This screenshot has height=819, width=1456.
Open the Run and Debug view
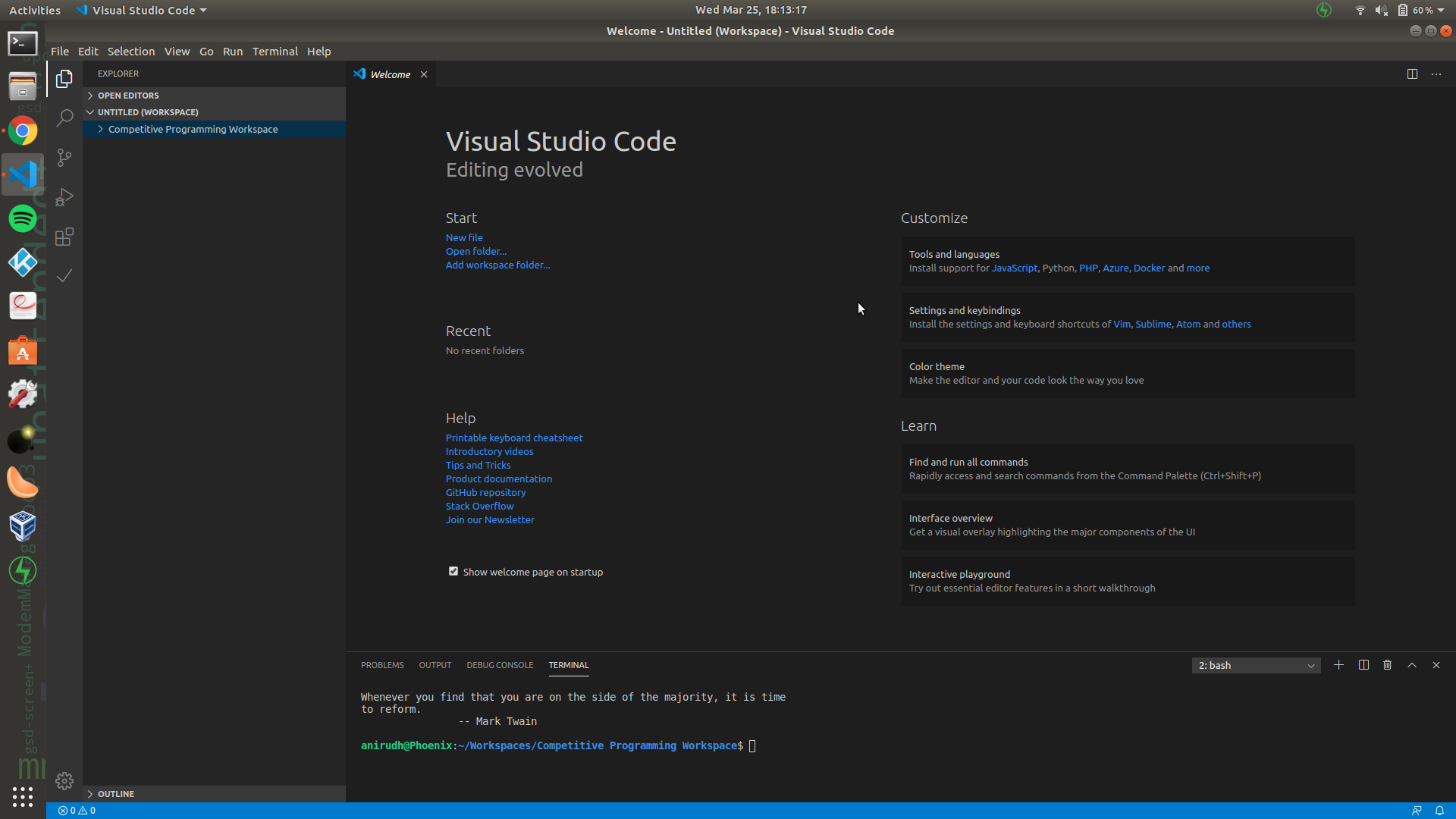(x=64, y=197)
